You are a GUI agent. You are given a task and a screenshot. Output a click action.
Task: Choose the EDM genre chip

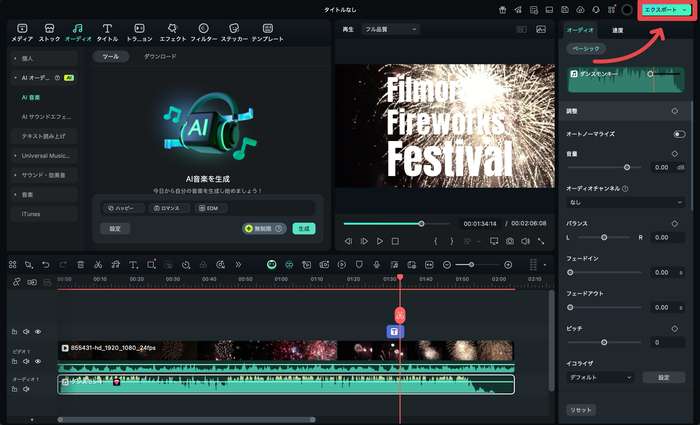pos(211,208)
